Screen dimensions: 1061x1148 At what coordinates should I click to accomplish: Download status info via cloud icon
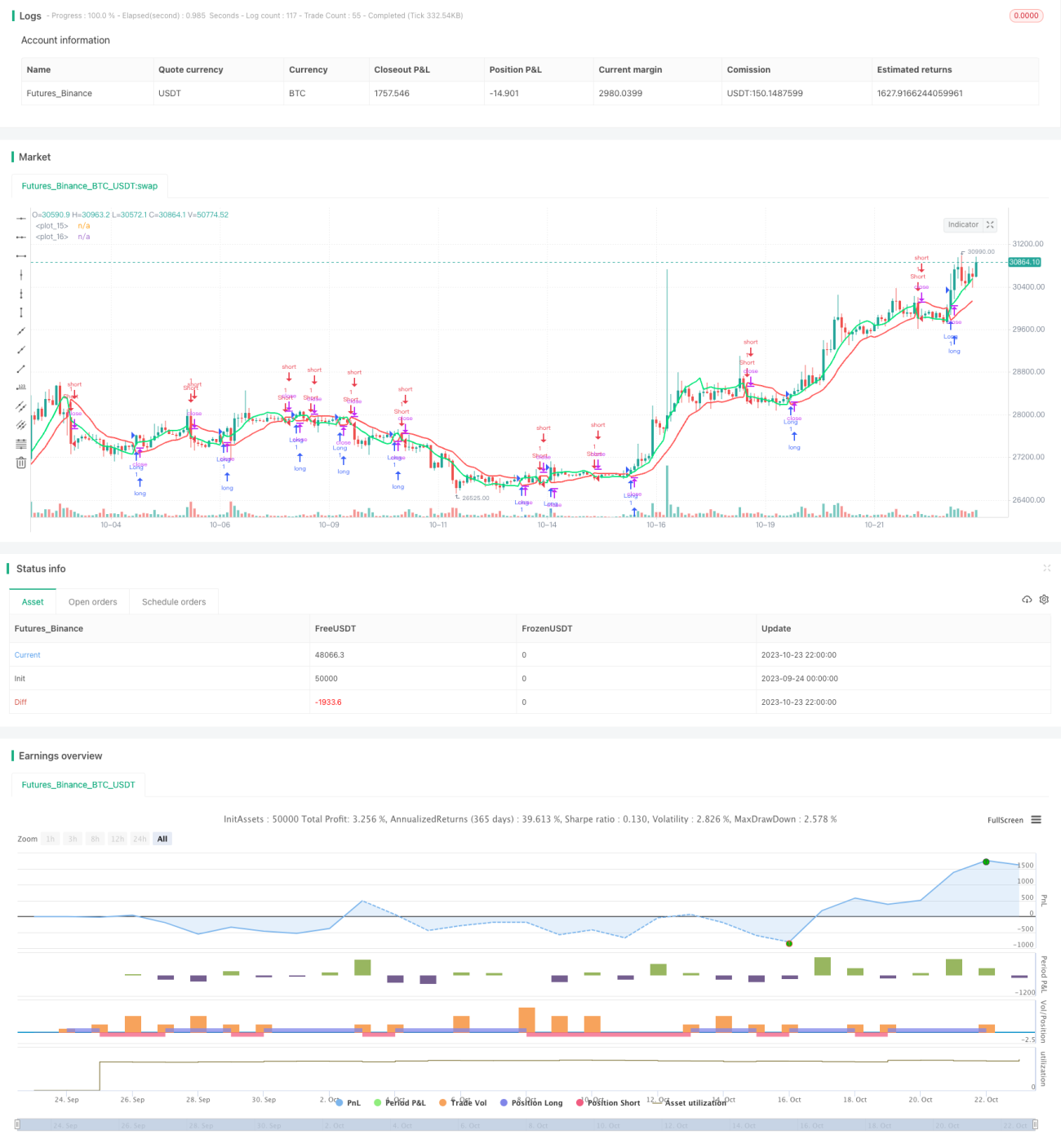point(1027,600)
